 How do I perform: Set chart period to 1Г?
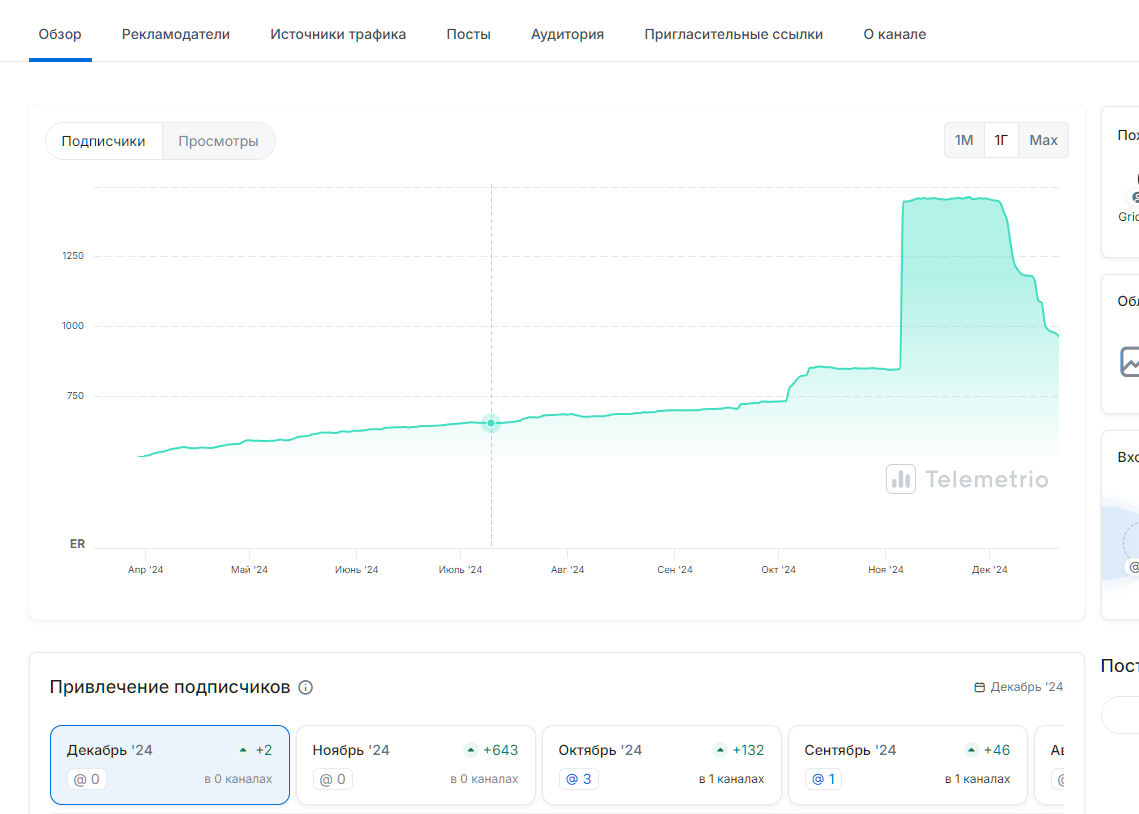coord(1001,140)
